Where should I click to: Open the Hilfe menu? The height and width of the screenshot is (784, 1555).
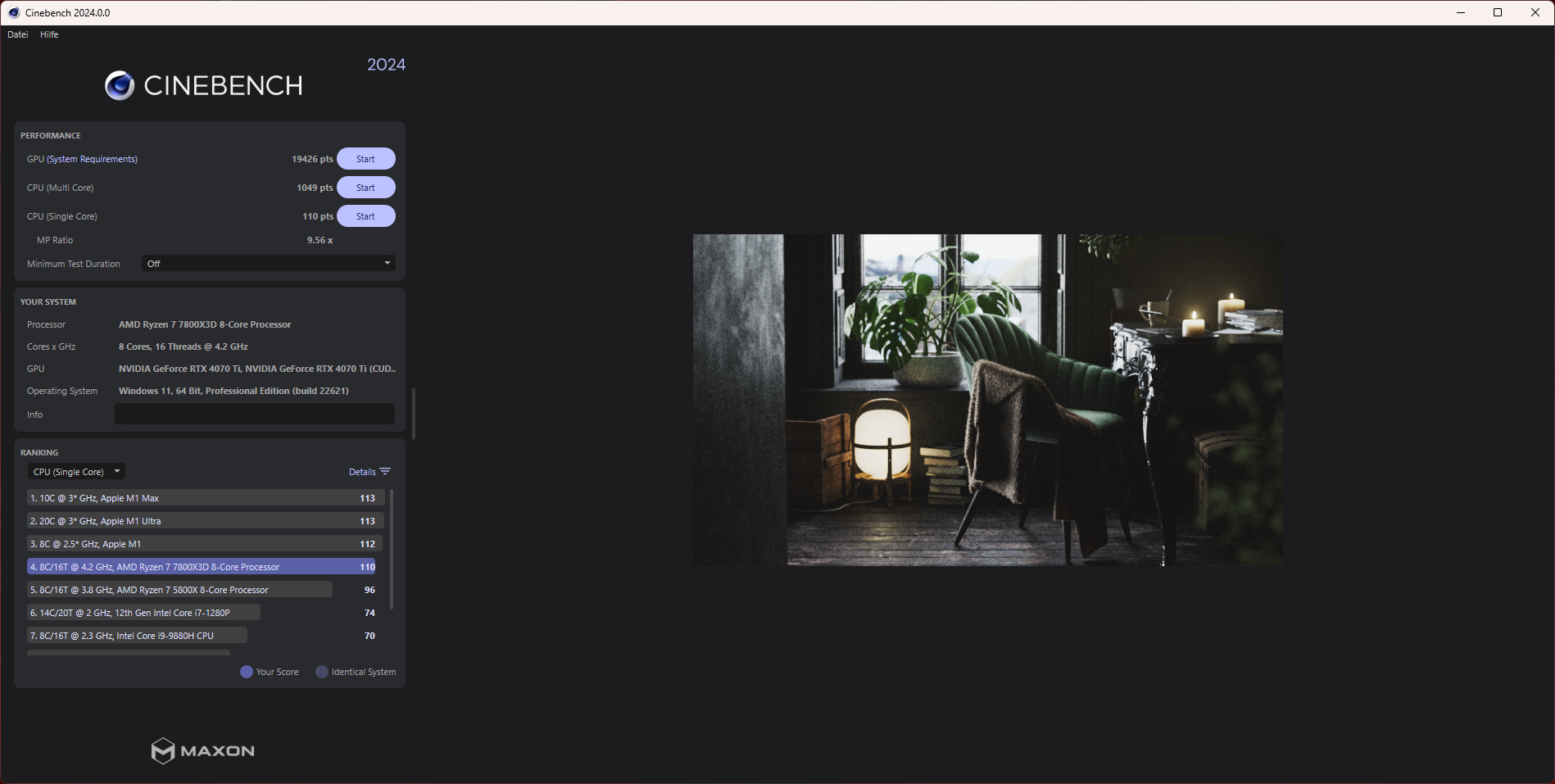point(49,34)
